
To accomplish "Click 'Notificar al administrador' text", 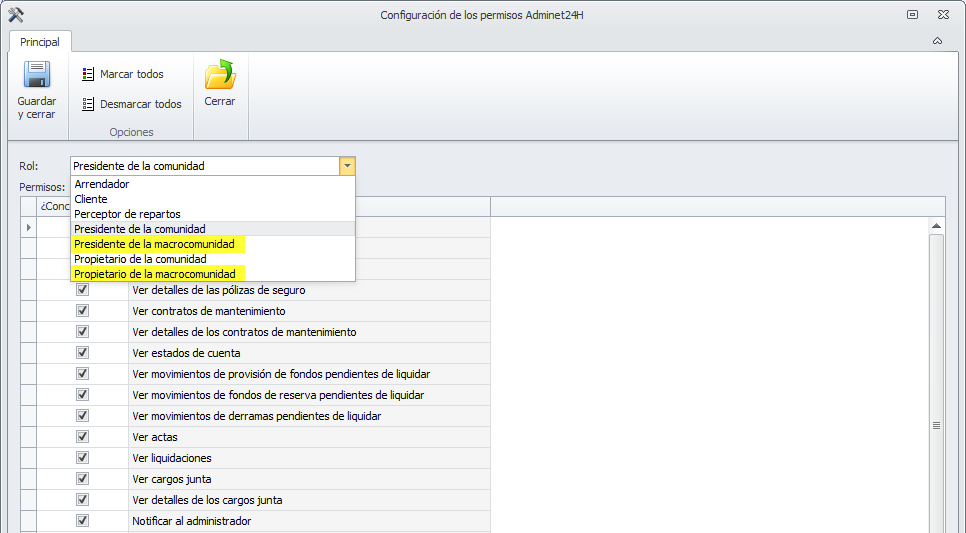I will coord(192,521).
